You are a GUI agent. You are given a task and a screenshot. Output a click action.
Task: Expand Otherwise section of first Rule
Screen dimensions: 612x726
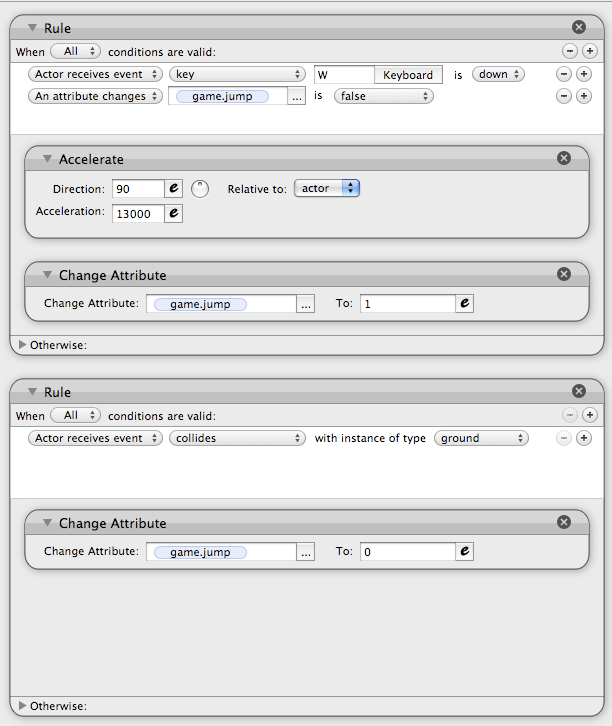click(x=23, y=345)
